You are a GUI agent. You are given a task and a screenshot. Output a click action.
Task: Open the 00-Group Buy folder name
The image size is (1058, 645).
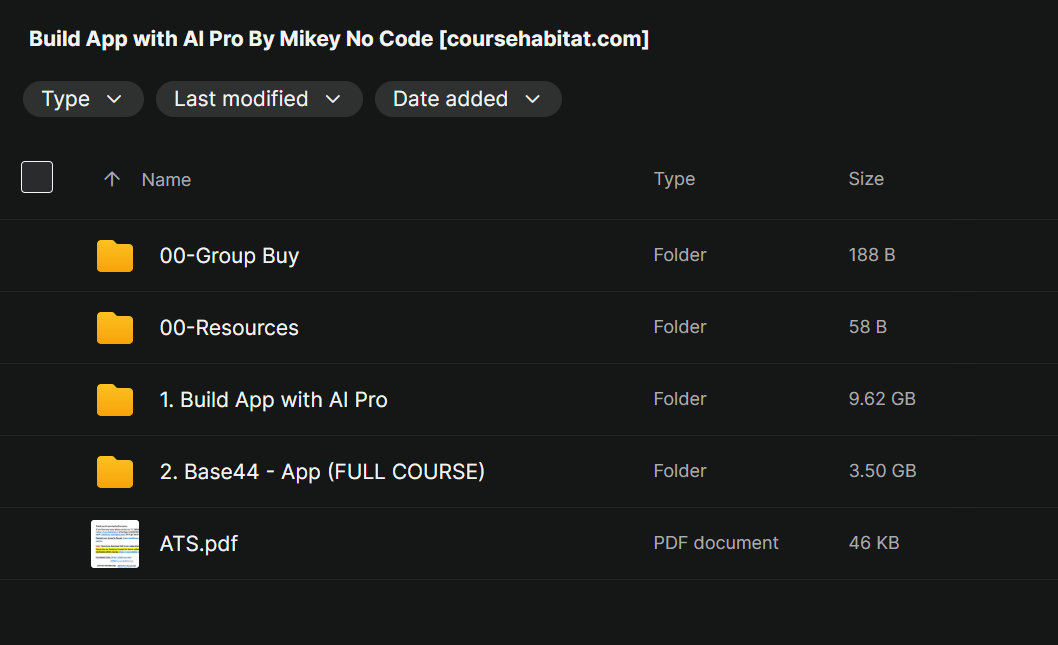(229, 256)
